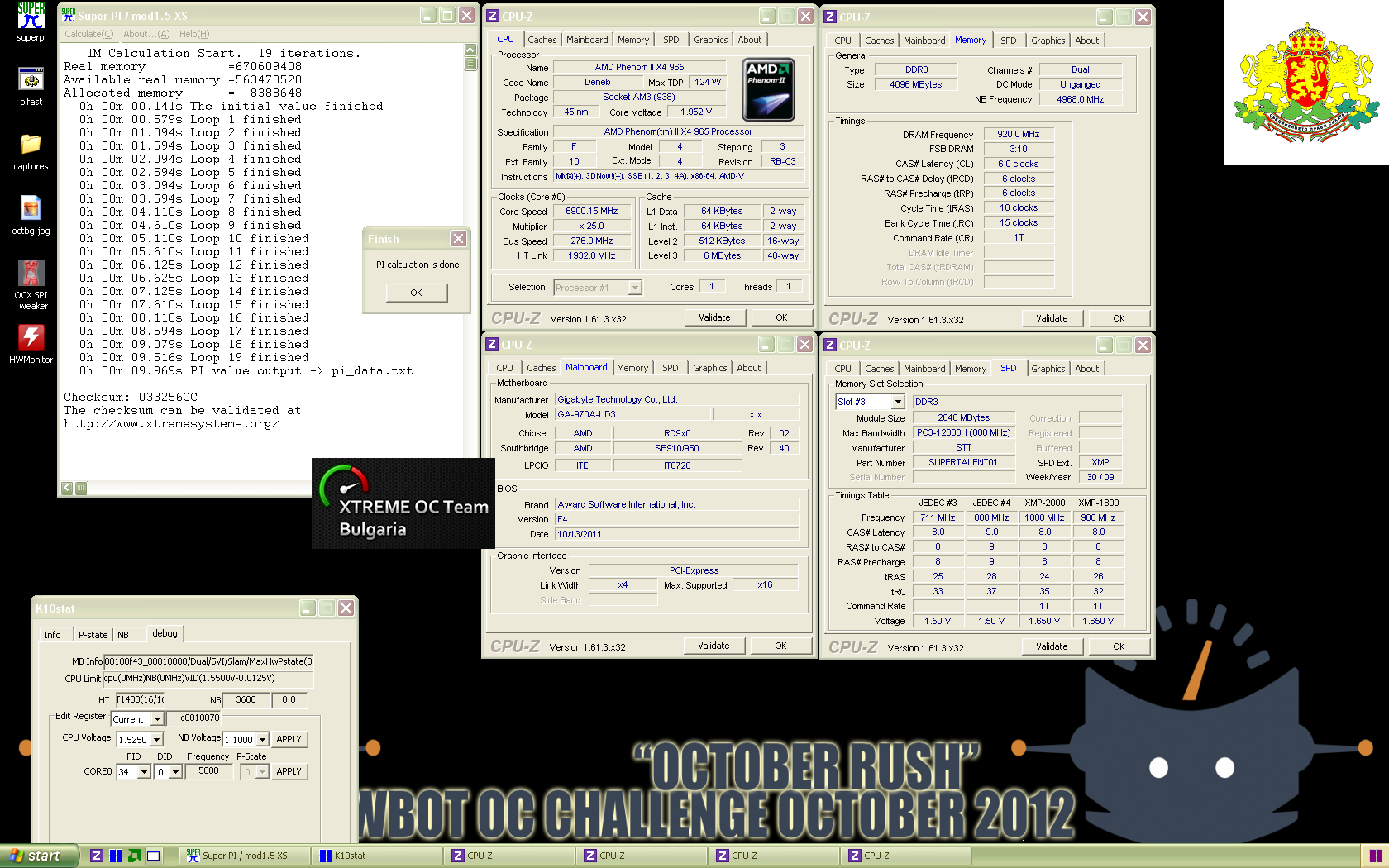Expand the Edit Register Current dropdown in K10stat
The image size is (1389, 868).
(157, 719)
